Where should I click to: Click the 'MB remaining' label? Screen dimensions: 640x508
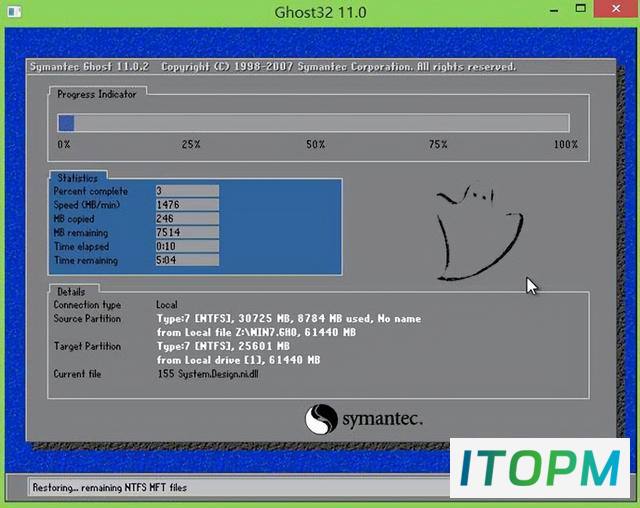[81, 233]
